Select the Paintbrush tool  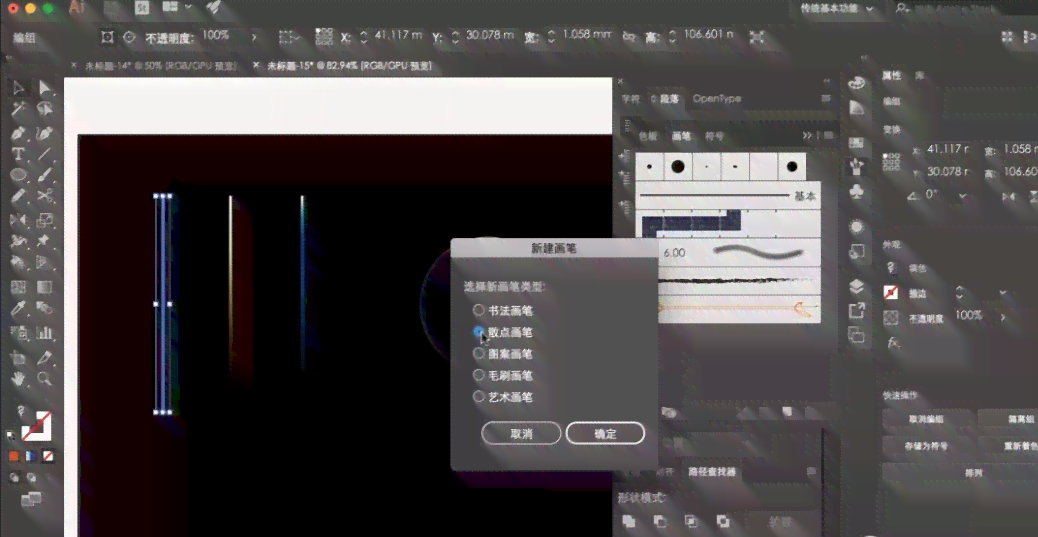tap(44, 175)
